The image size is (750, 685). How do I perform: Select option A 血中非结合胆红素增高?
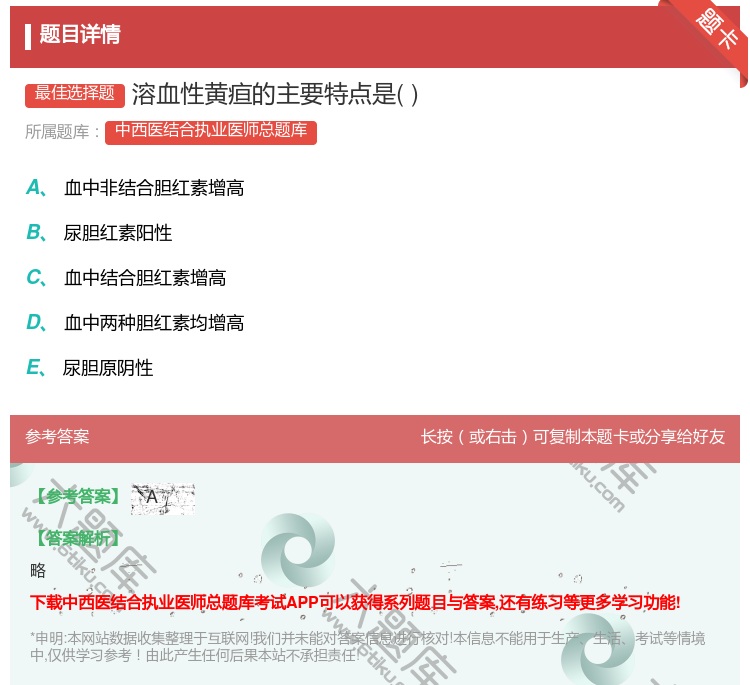135,188
